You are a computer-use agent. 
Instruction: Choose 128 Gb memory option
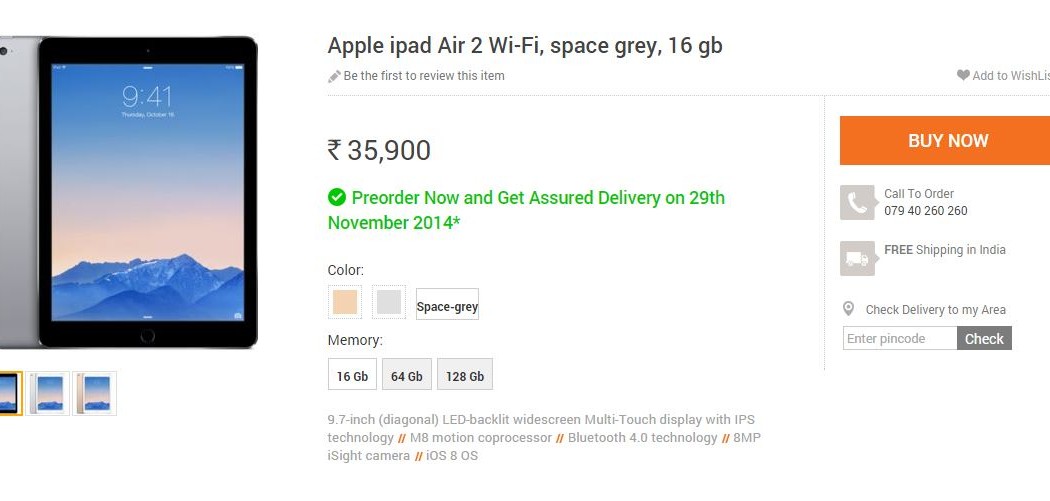[x=464, y=375]
